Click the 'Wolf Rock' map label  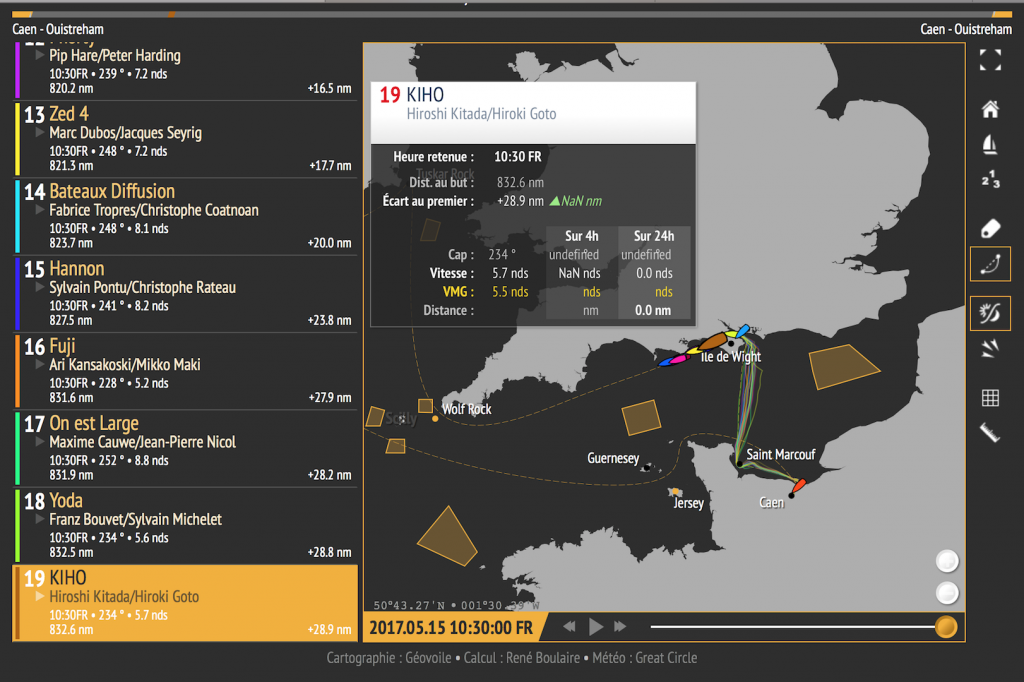pos(467,409)
